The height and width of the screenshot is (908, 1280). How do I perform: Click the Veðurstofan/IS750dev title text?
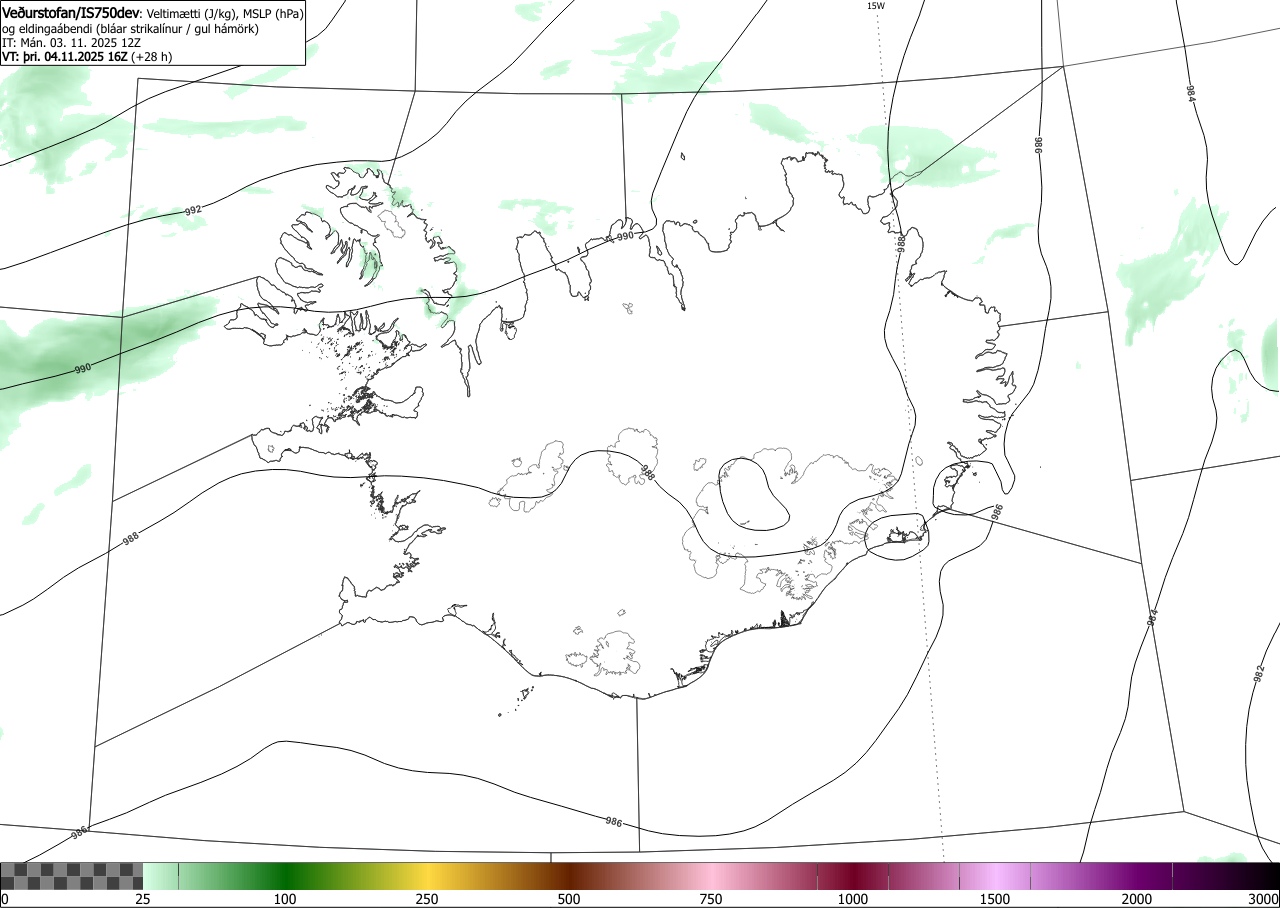click(x=72, y=14)
